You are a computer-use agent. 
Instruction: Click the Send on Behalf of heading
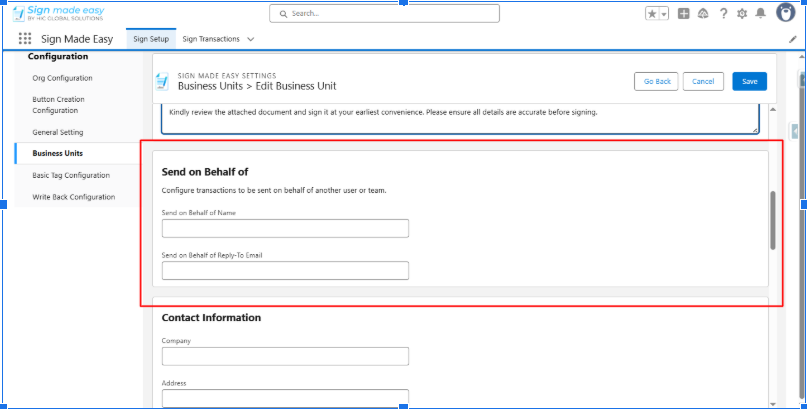[205, 172]
